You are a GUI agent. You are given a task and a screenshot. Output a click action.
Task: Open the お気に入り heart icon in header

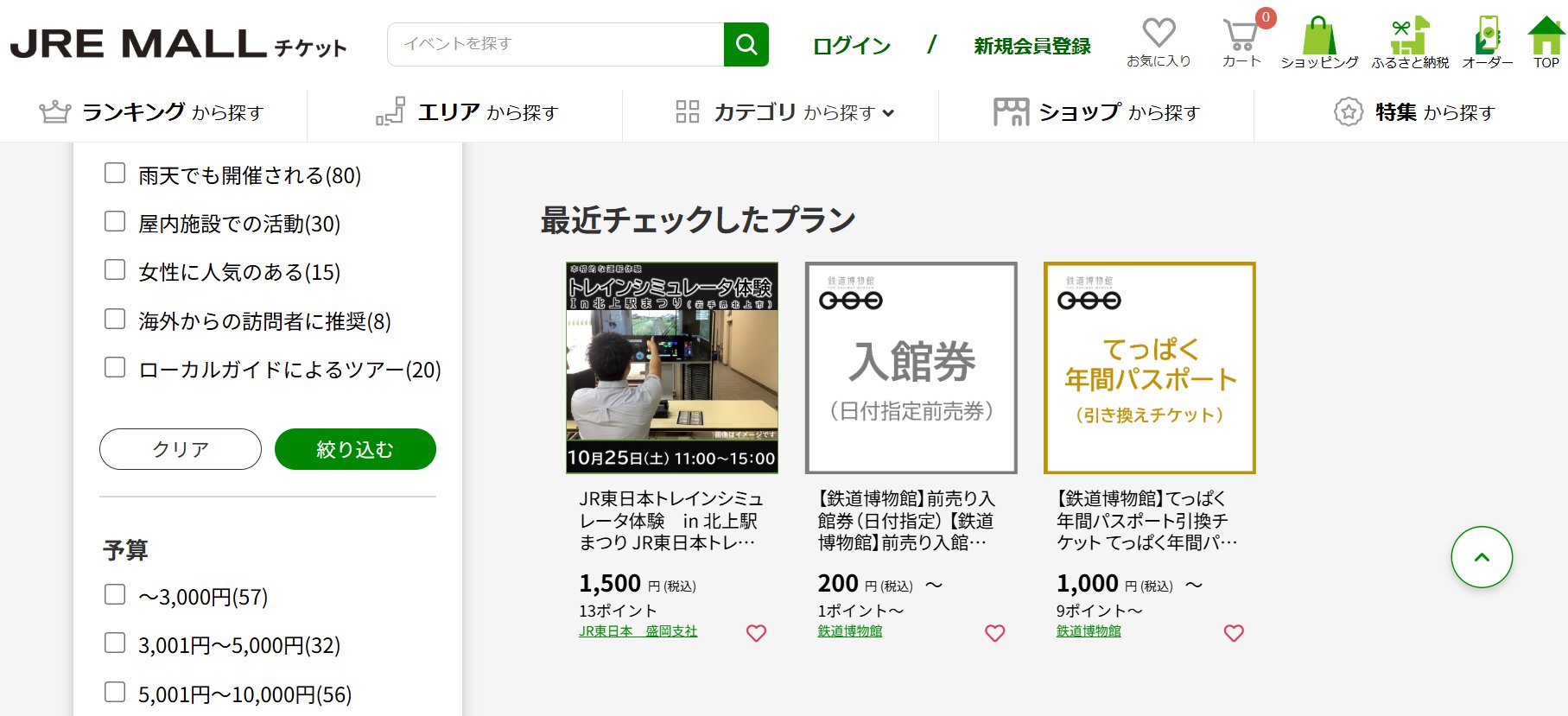[1159, 34]
